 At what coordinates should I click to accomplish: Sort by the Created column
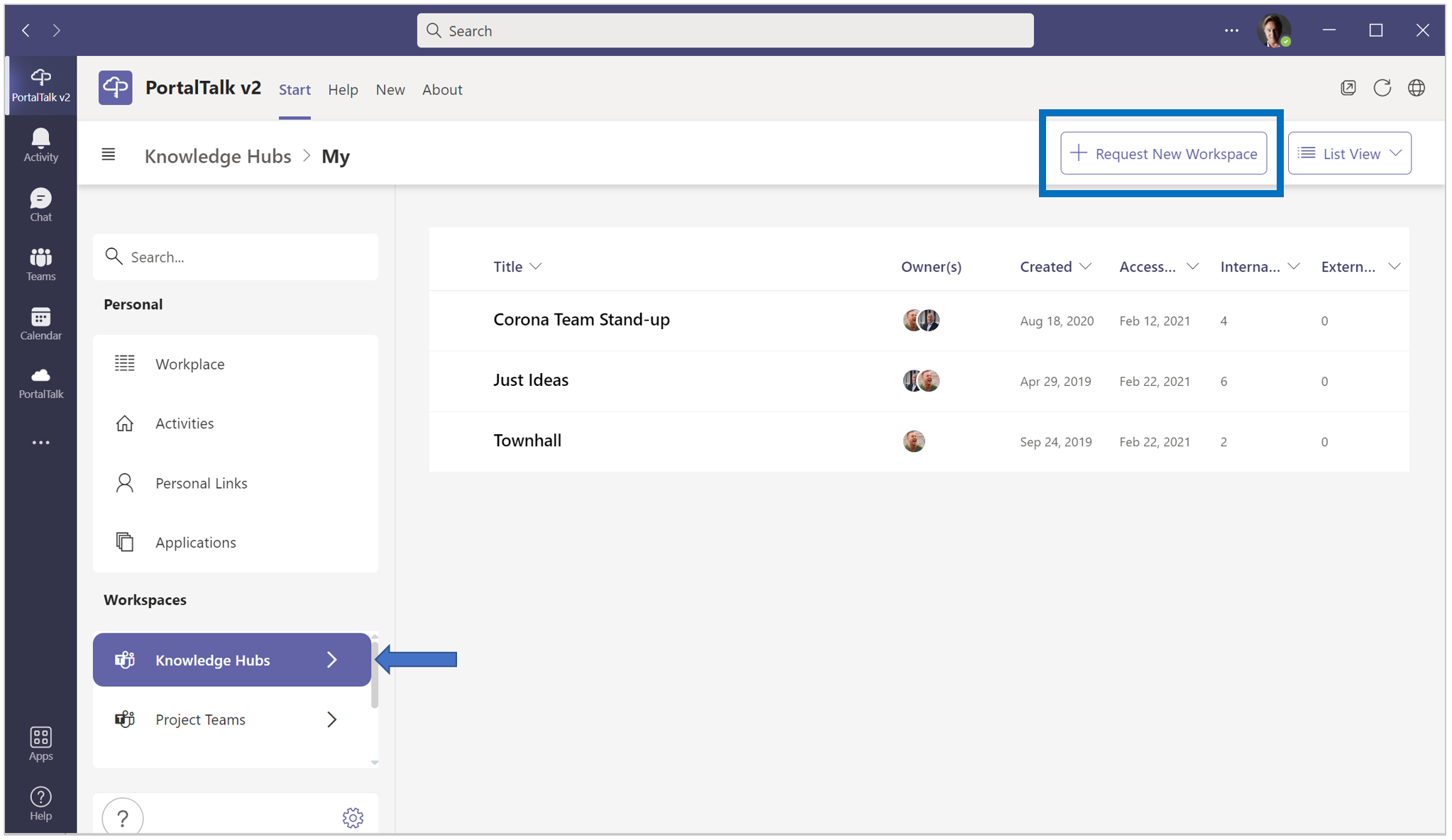[x=1055, y=267]
